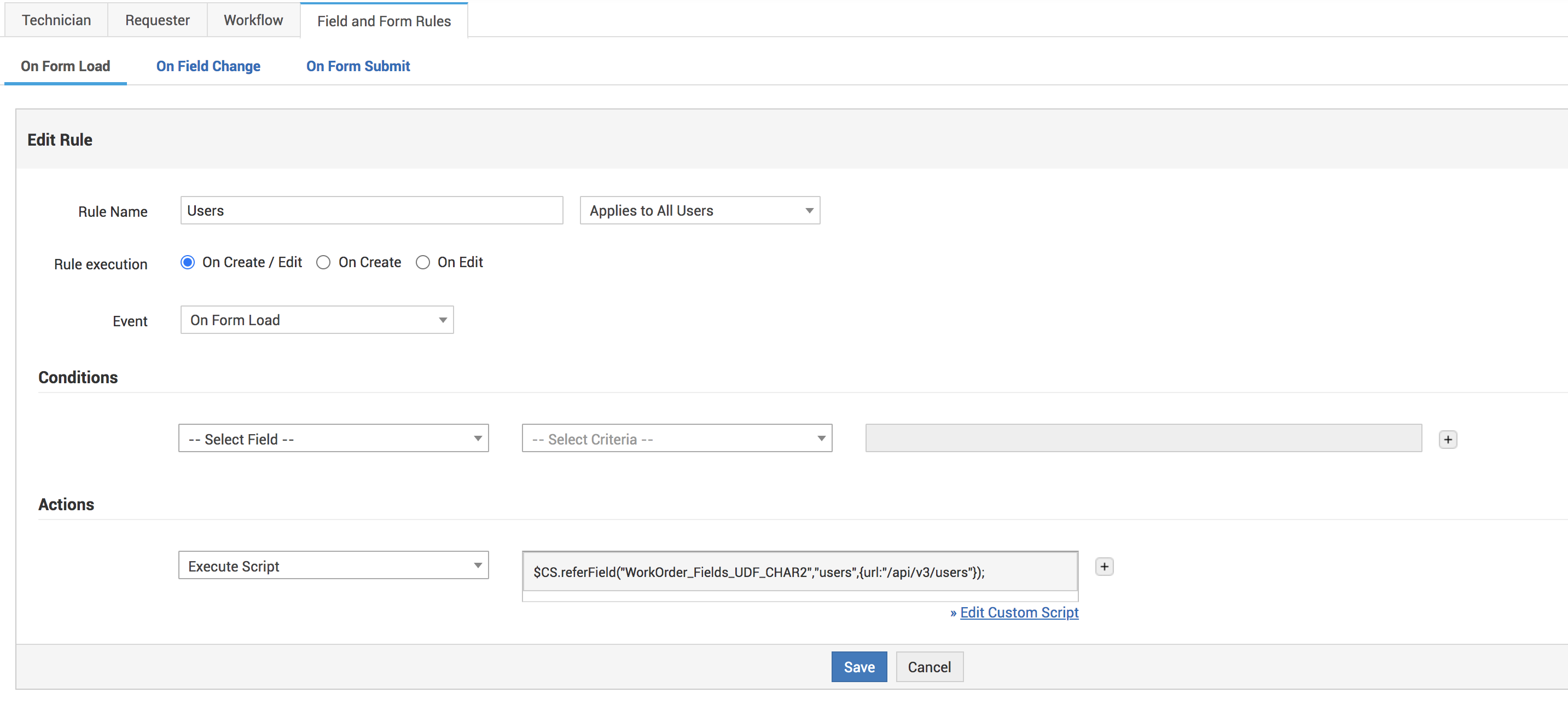This screenshot has height=704, width=1568.
Task: Expand the Execute Script action dropdown
Action: coord(333,565)
